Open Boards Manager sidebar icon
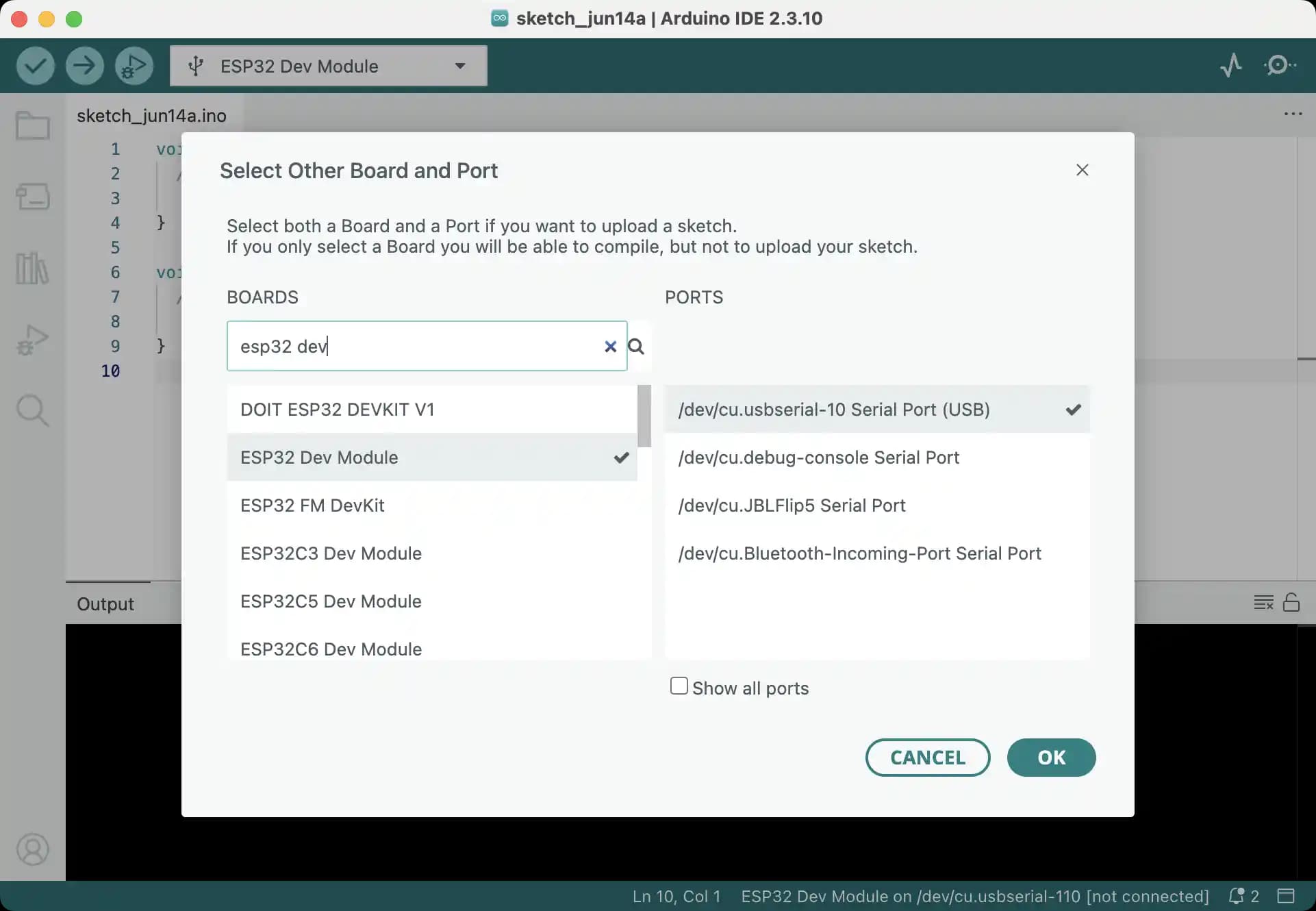 tap(33, 197)
